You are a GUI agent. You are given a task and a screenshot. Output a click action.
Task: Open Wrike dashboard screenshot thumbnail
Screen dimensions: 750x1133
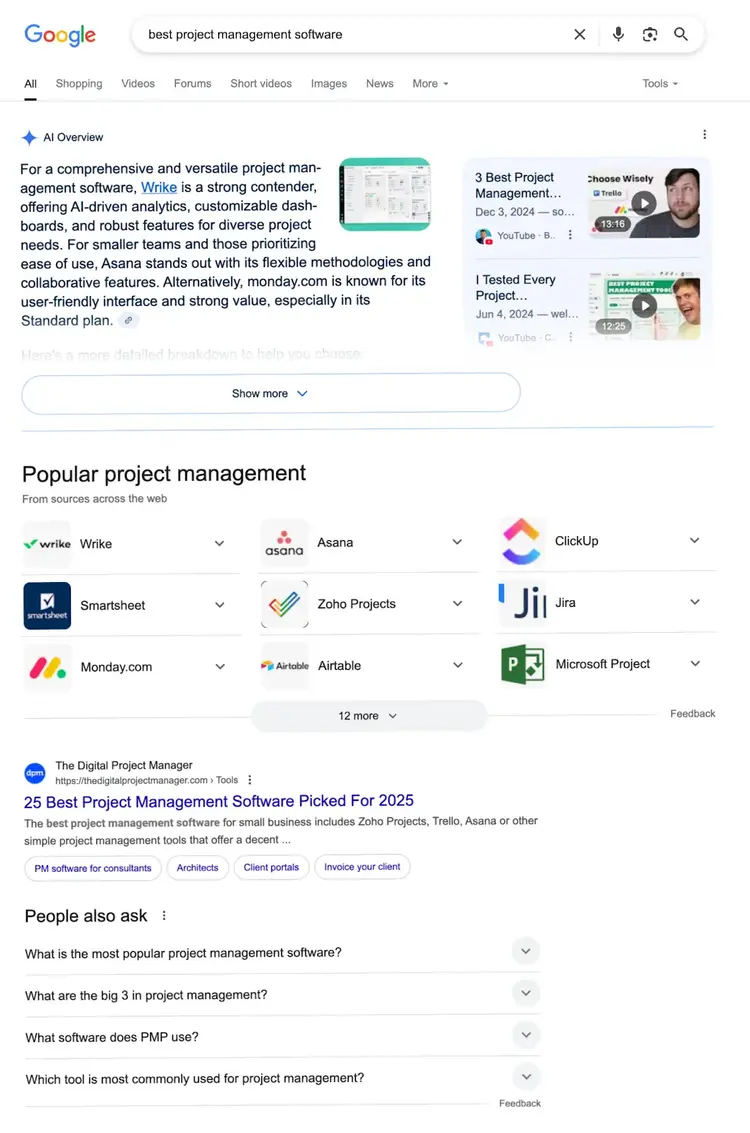(385, 194)
